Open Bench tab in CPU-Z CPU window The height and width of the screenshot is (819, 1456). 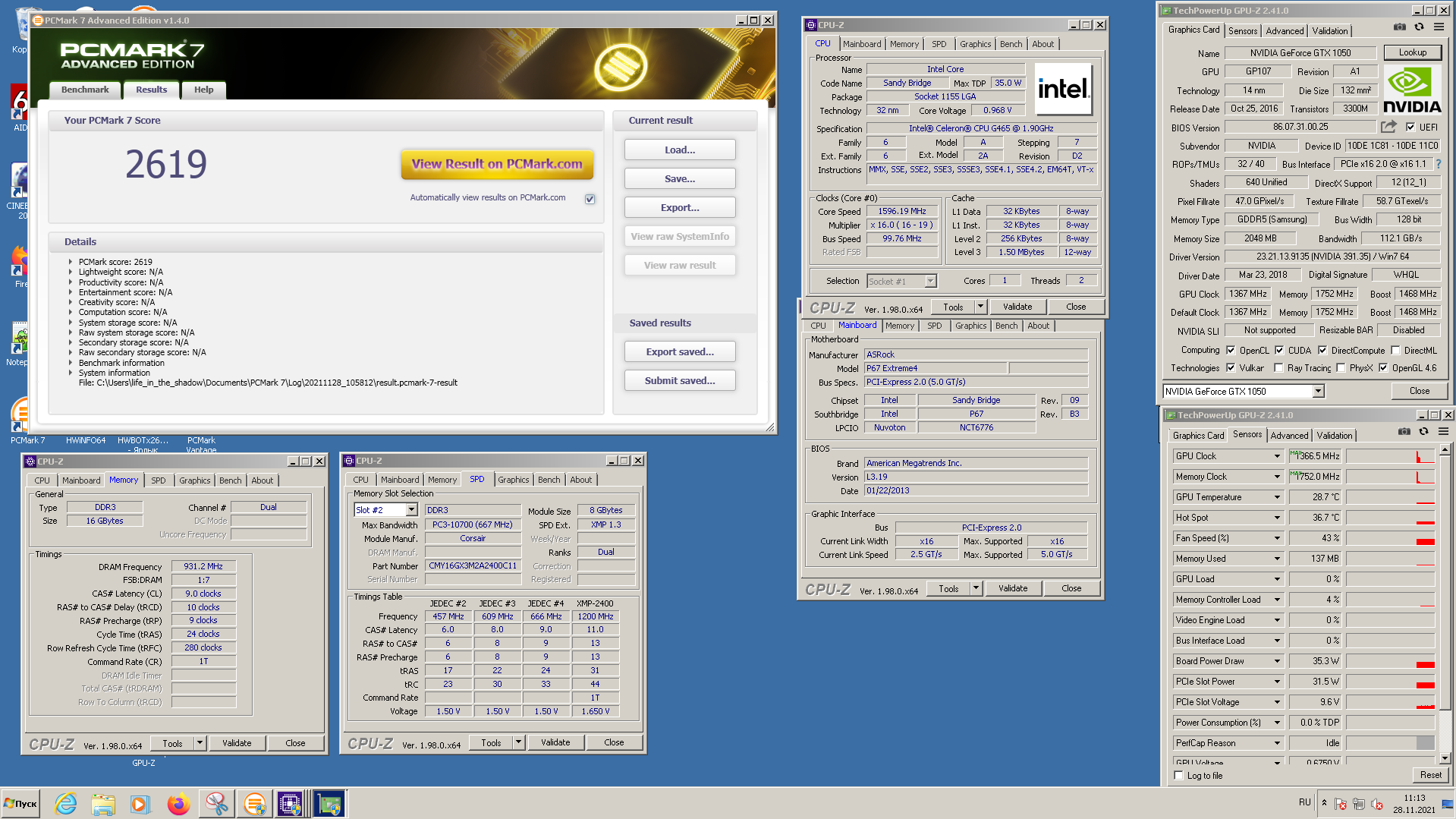point(1011,44)
